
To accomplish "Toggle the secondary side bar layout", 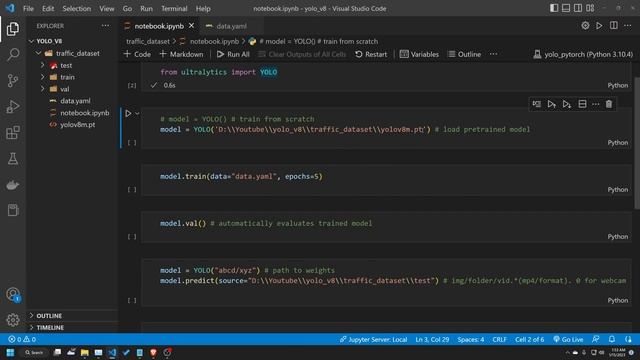I will (x=578, y=8).
